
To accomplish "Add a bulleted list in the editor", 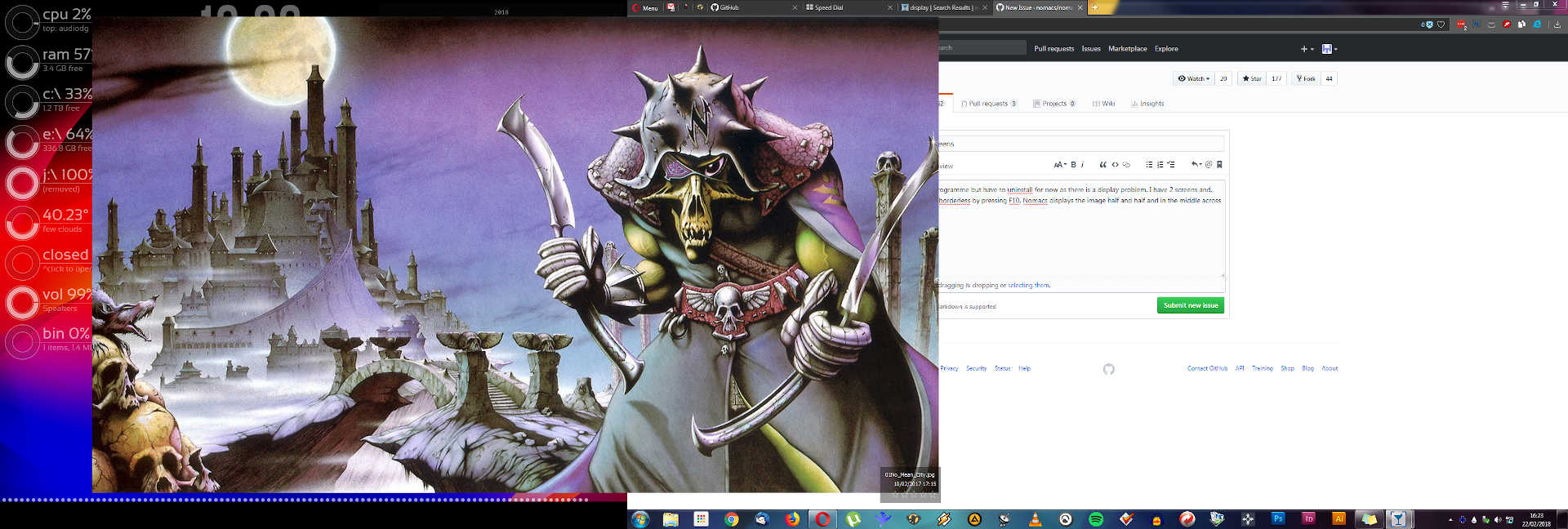I will coord(1149,165).
